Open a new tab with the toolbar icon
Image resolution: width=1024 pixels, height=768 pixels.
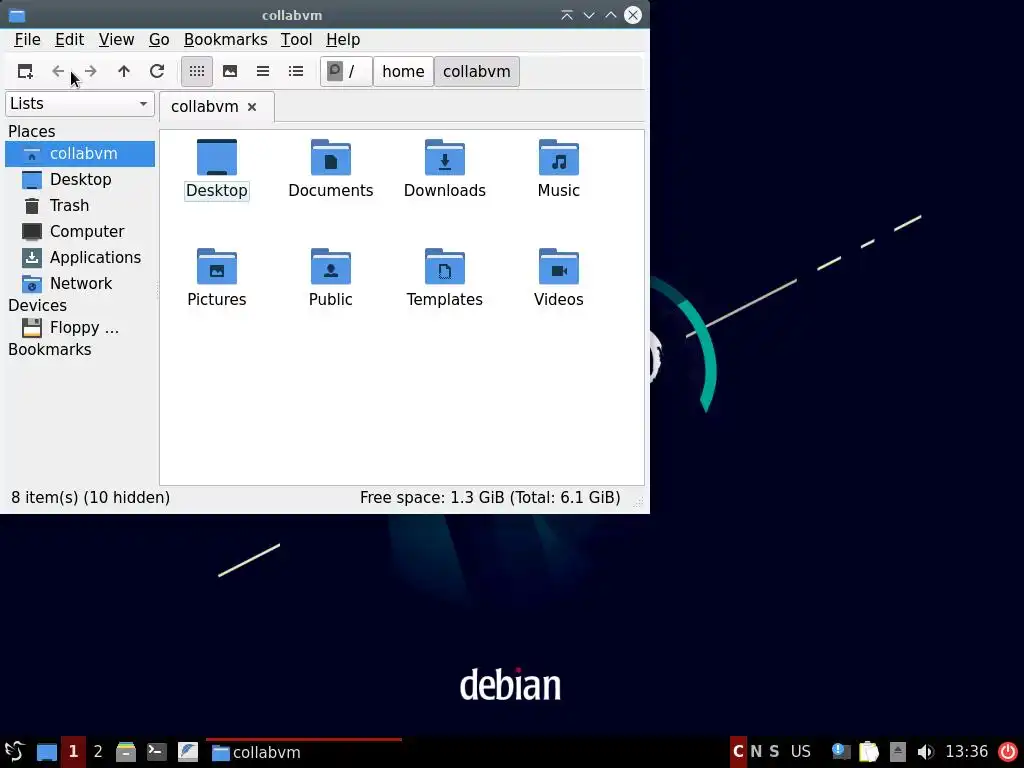click(x=25, y=71)
